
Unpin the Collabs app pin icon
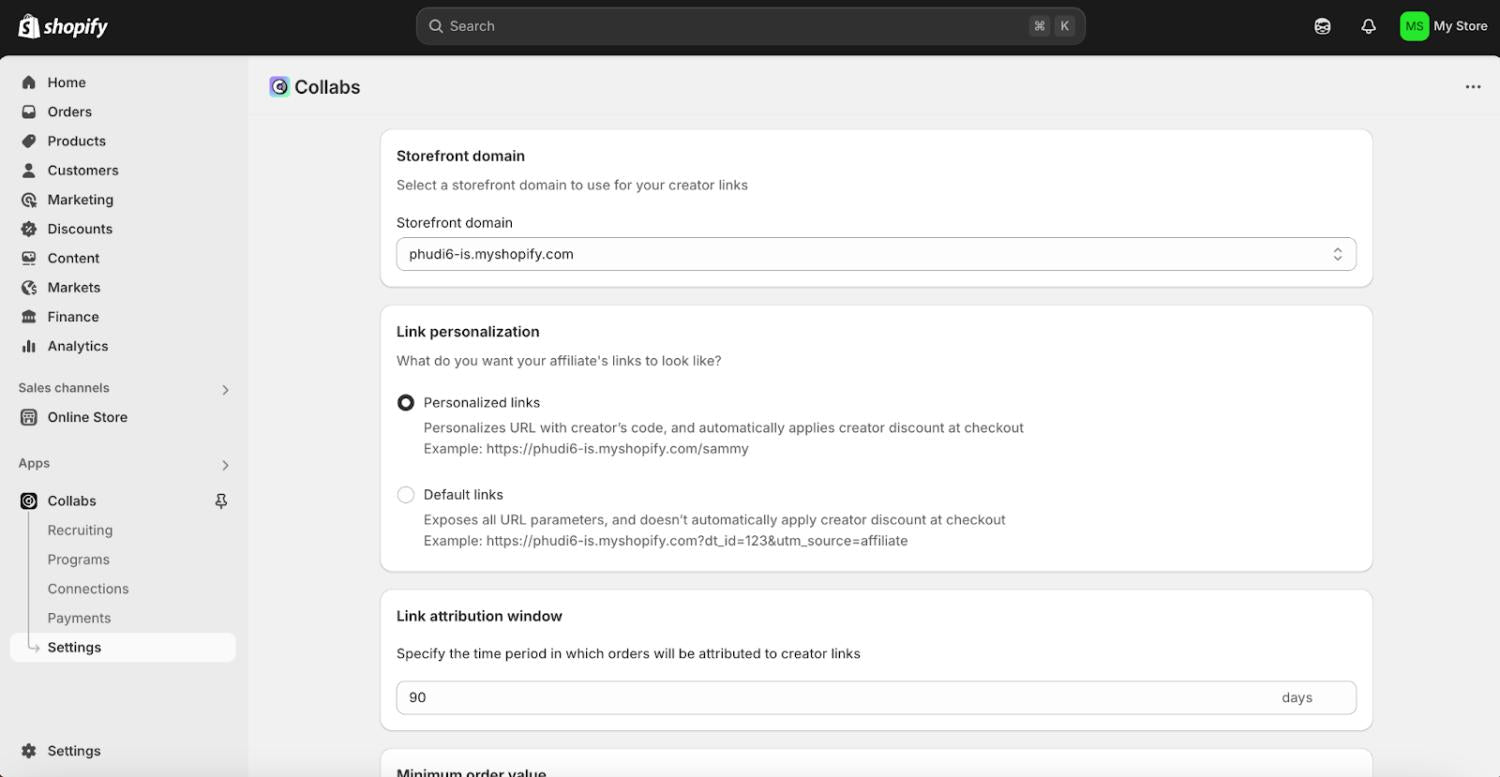(221, 501)
